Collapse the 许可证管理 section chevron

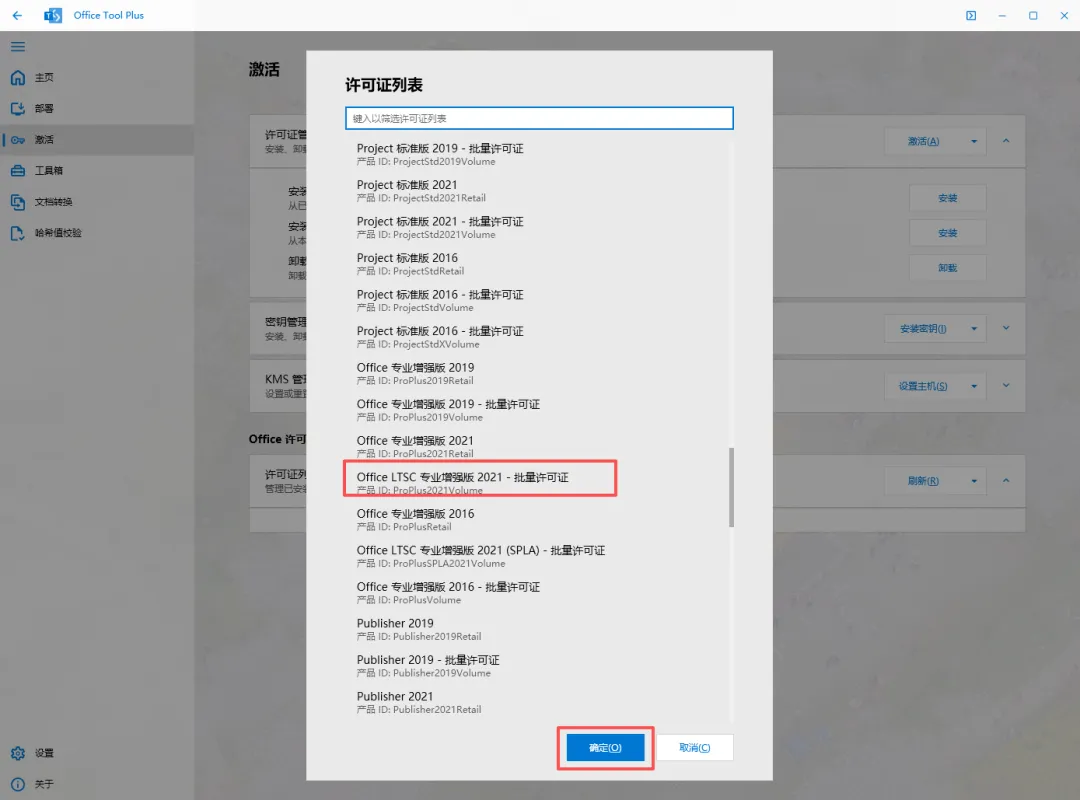pos(1006,141)
